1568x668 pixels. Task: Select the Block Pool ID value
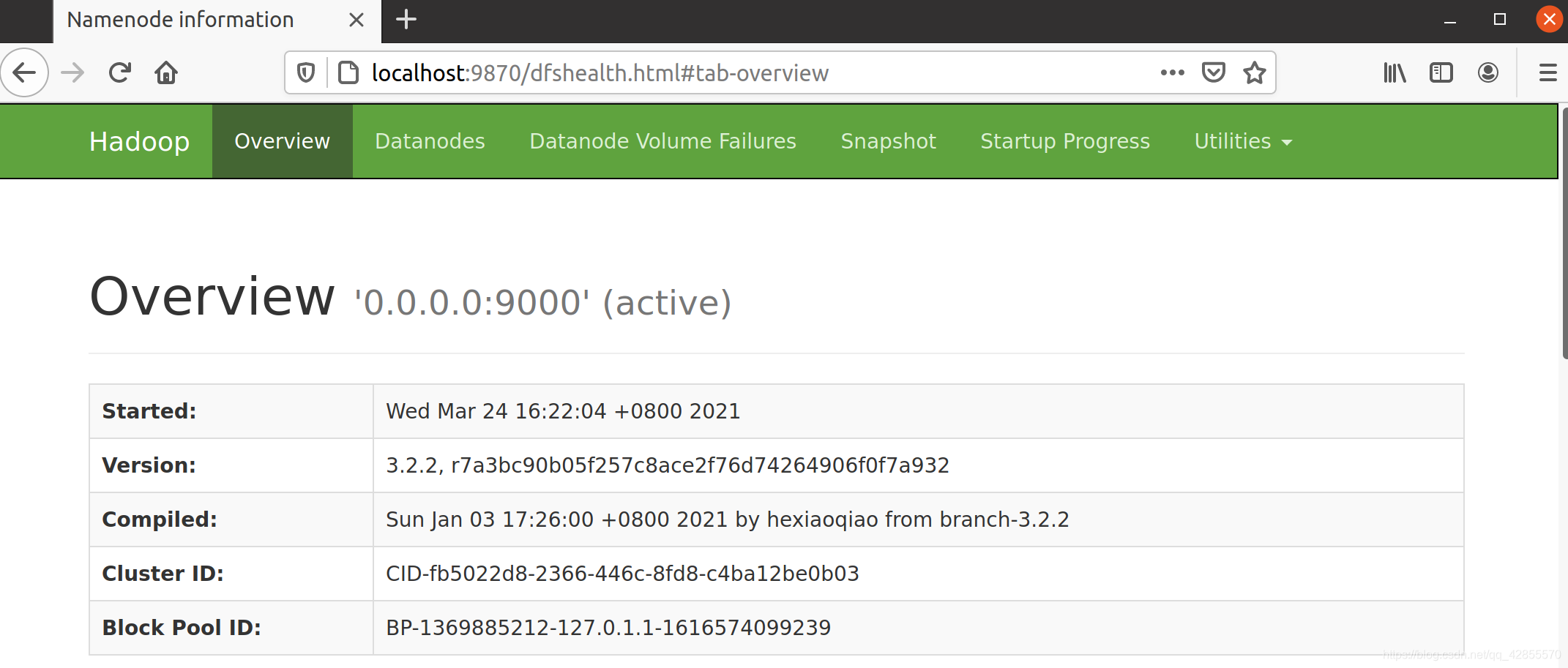coord(608,628)
